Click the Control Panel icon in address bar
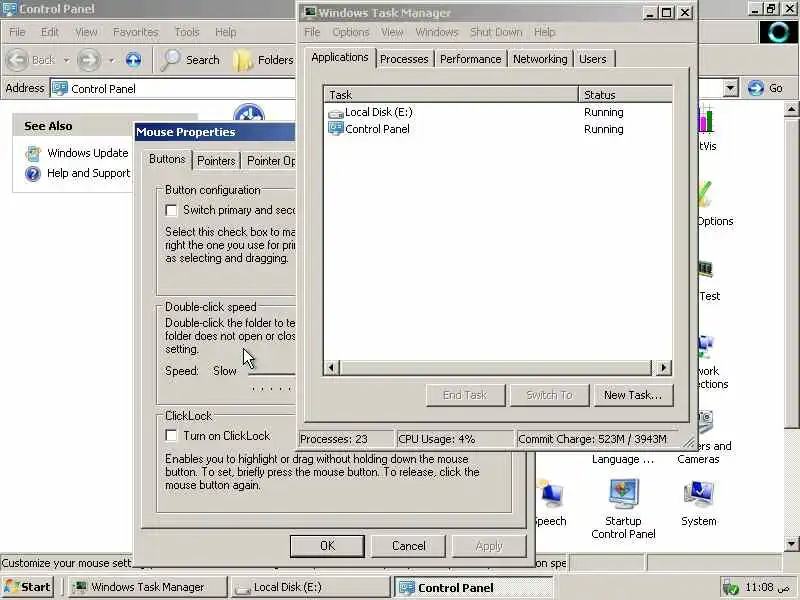Screen dimensions: 800x600 [x=60, y=88]
